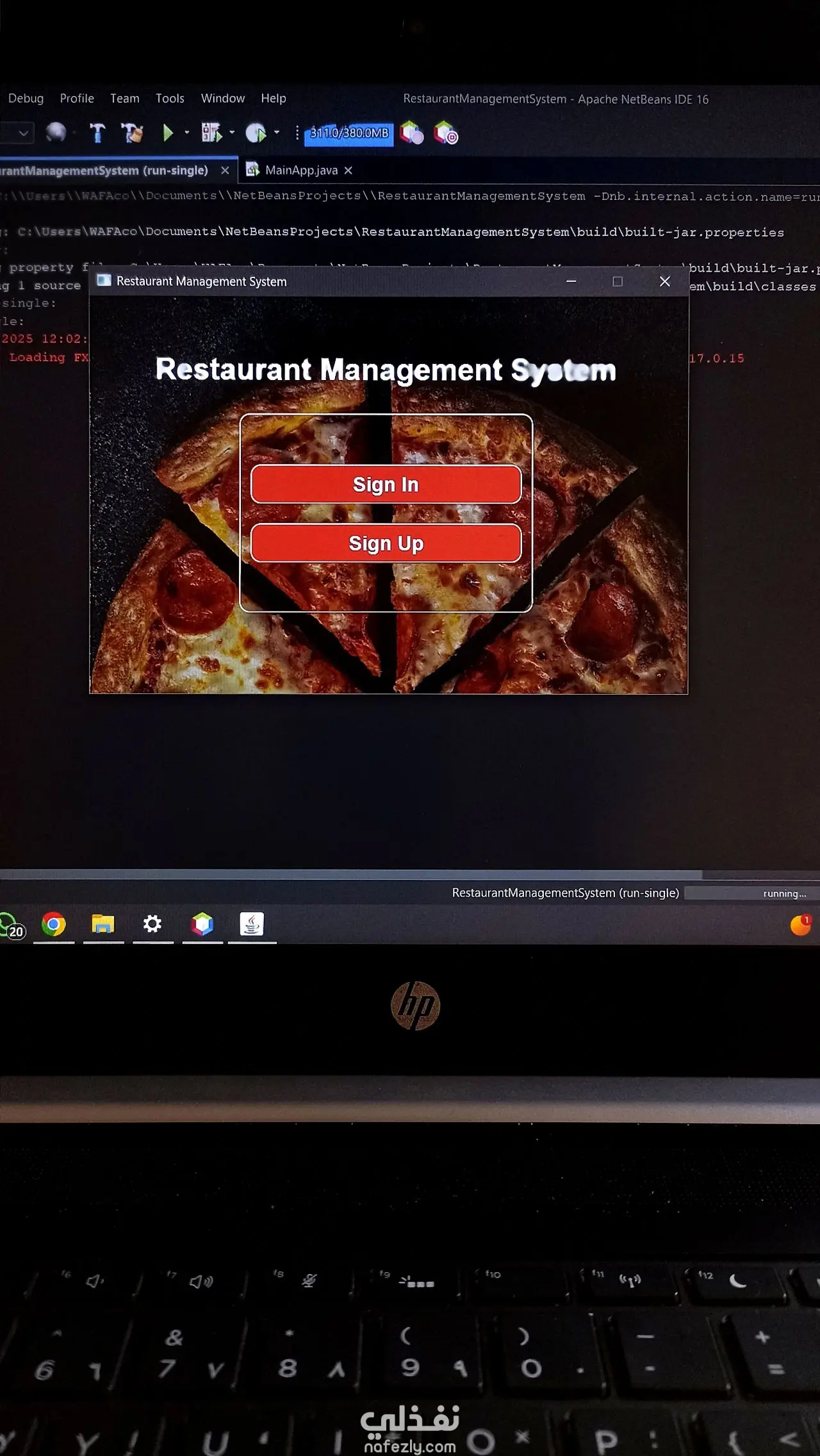820x1456 pixels.
Task: Open the Debug menu
Action: coord(26,98)
